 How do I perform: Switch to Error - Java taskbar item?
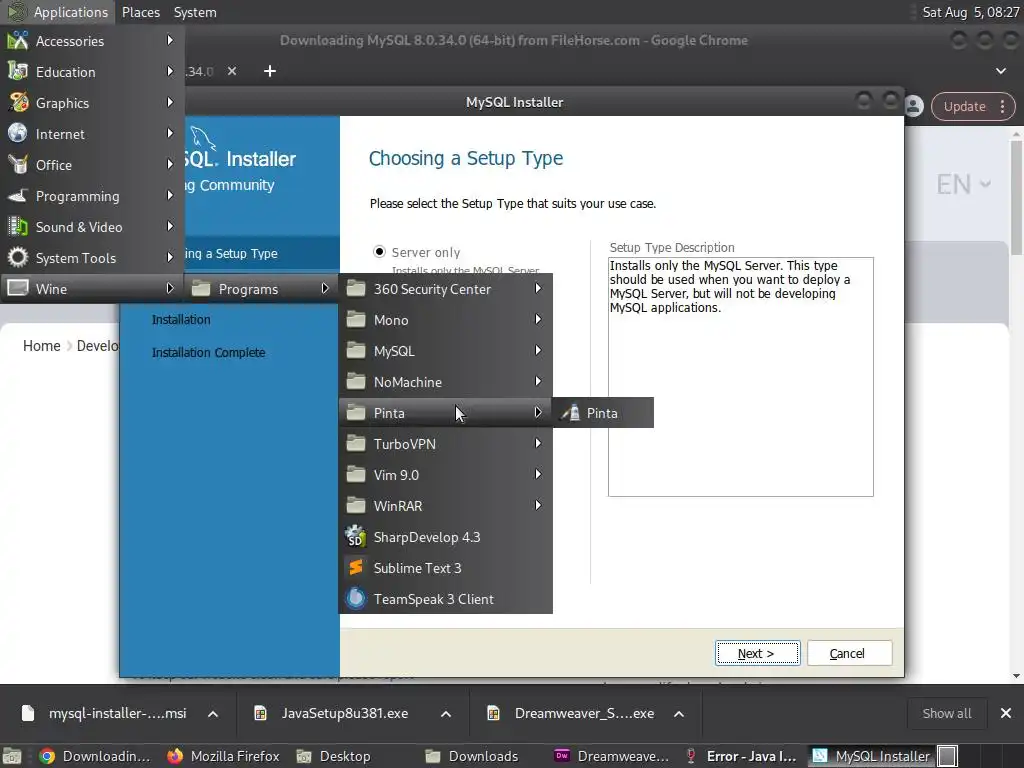click(x=740, y=756)
